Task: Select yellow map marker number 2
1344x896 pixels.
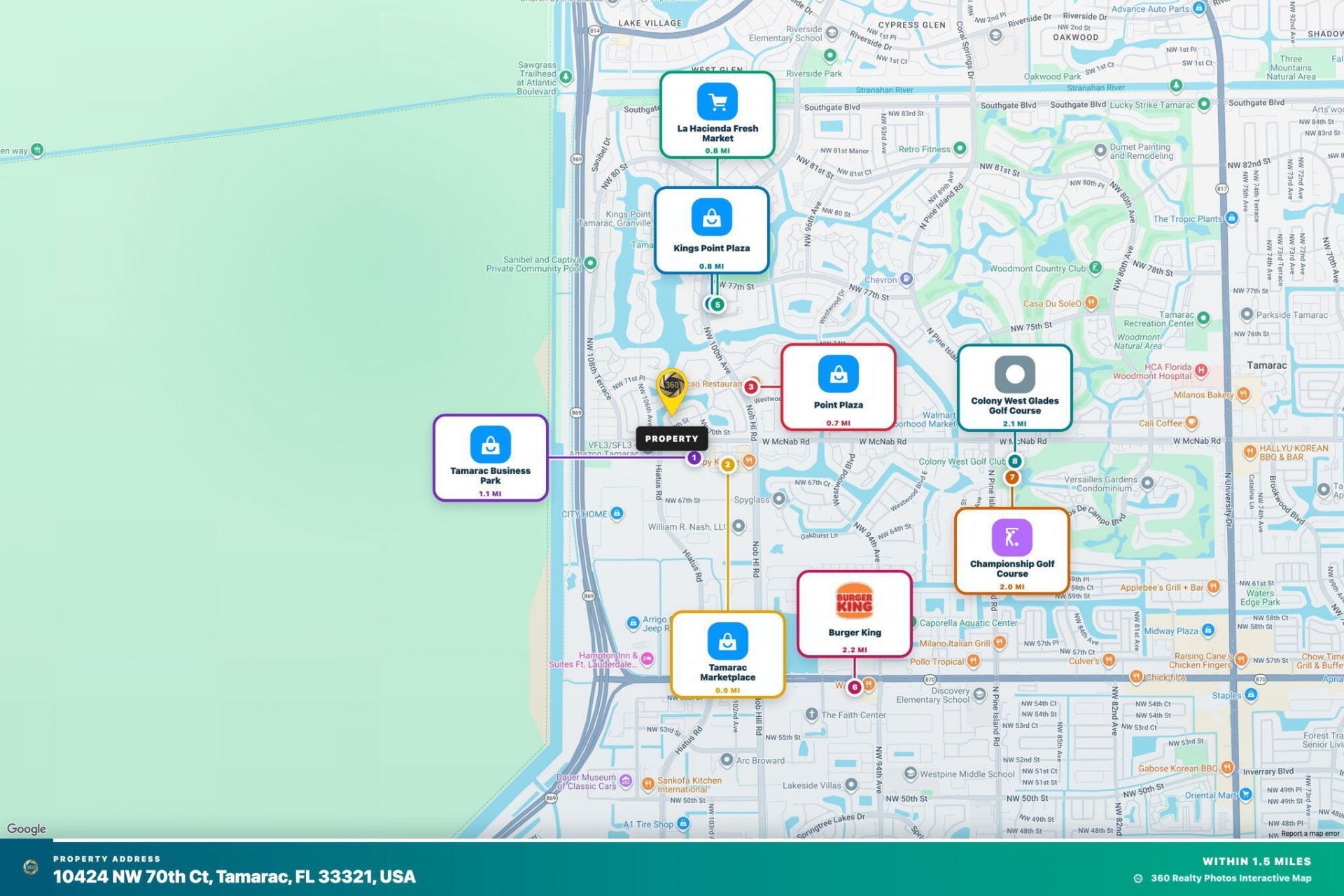Action: click(x=728, y=465)
